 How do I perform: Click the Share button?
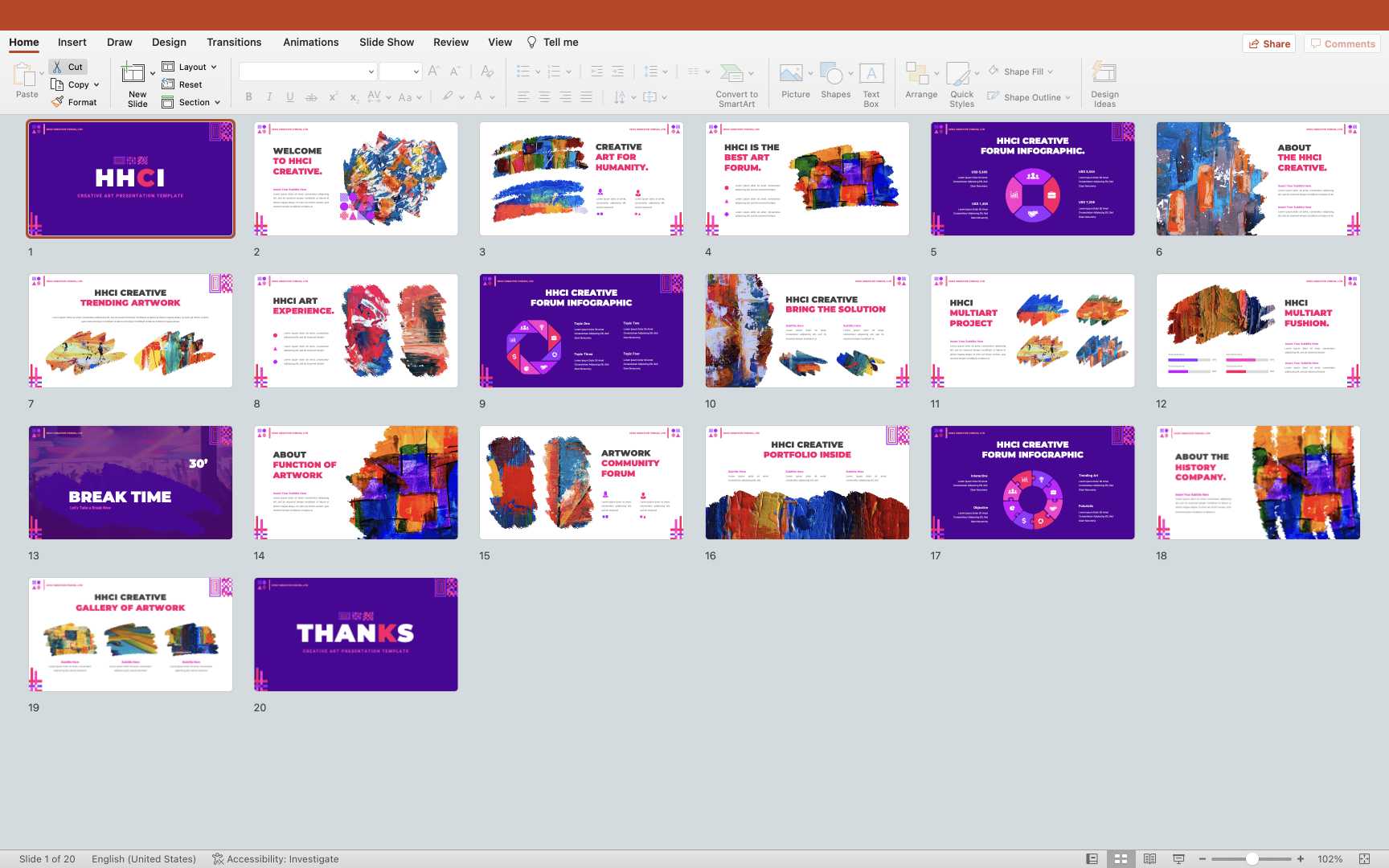point(1269,43)
